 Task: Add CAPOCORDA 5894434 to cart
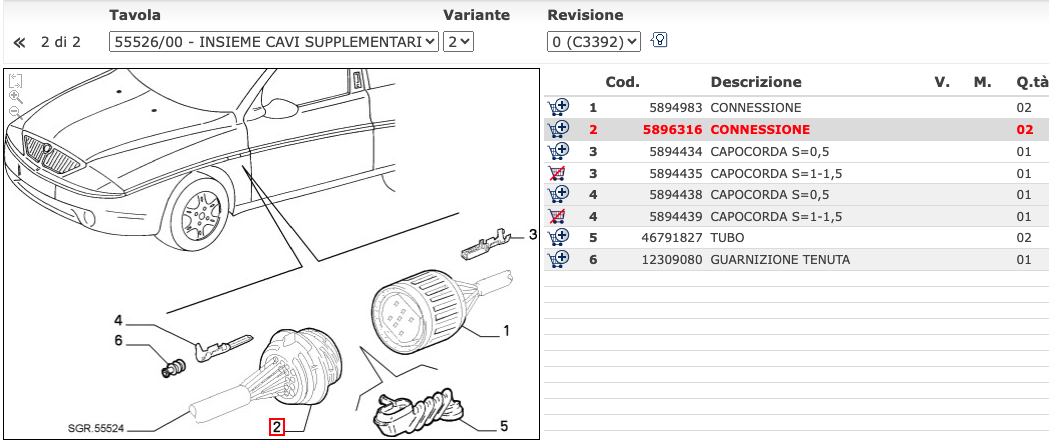pos(557,151)
